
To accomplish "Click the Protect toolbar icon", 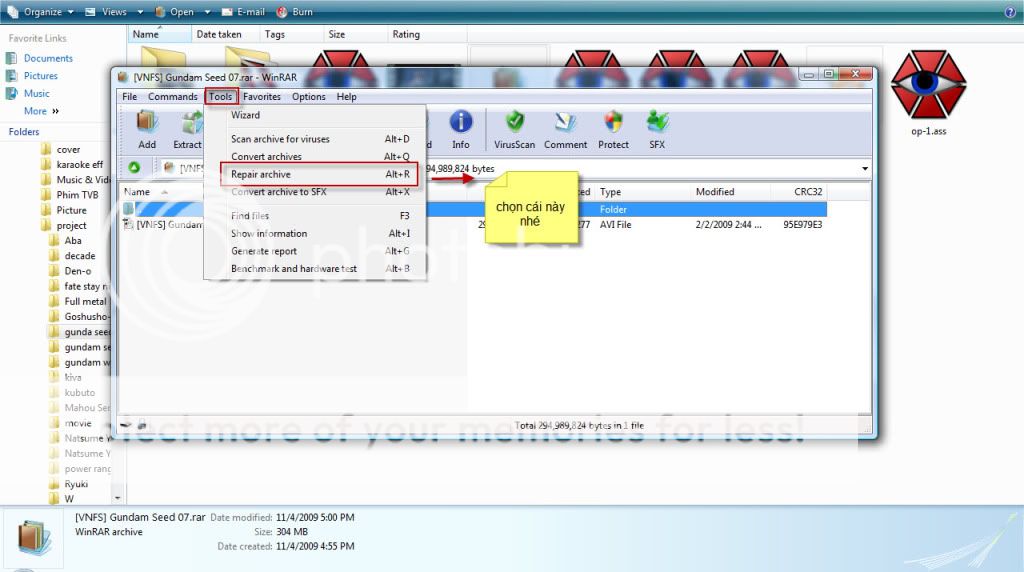I will [x=613, y=127].
